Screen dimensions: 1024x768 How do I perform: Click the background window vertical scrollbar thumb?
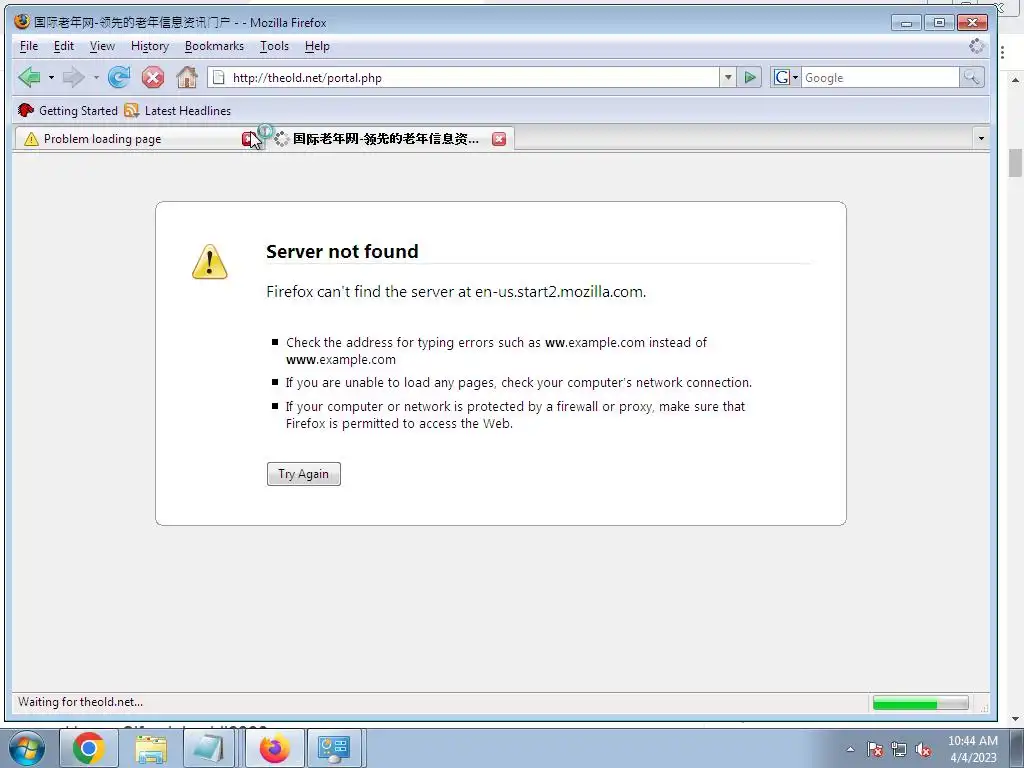point(1015,163)
